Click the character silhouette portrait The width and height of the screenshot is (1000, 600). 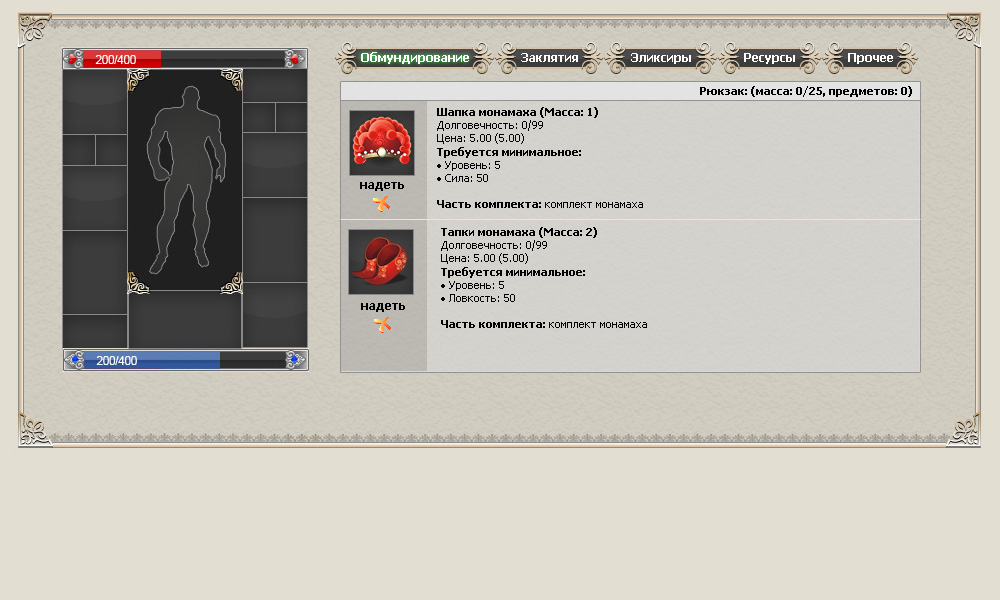click(185, 180)
